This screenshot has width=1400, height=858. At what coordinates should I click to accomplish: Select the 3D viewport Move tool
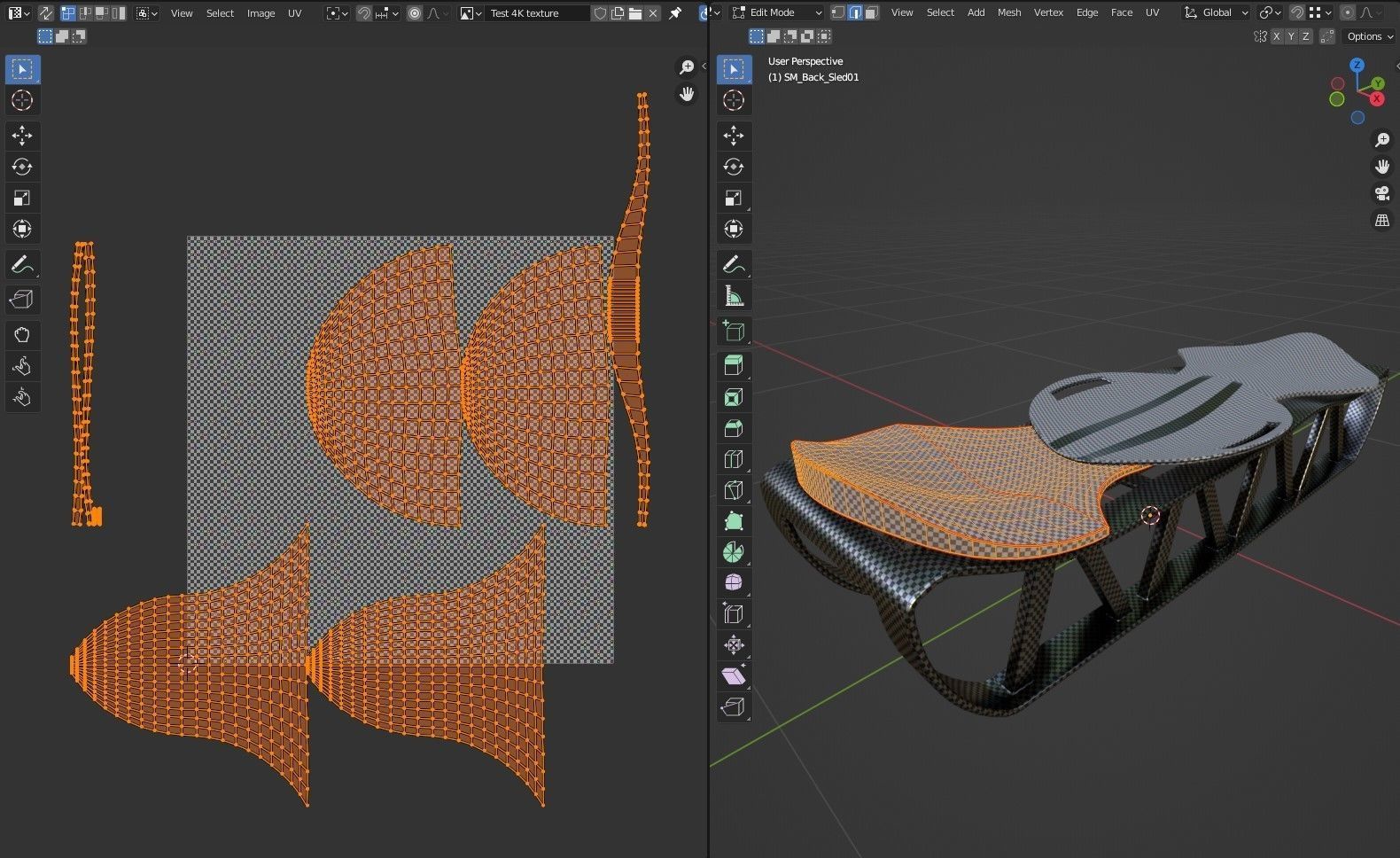(734, 136)
